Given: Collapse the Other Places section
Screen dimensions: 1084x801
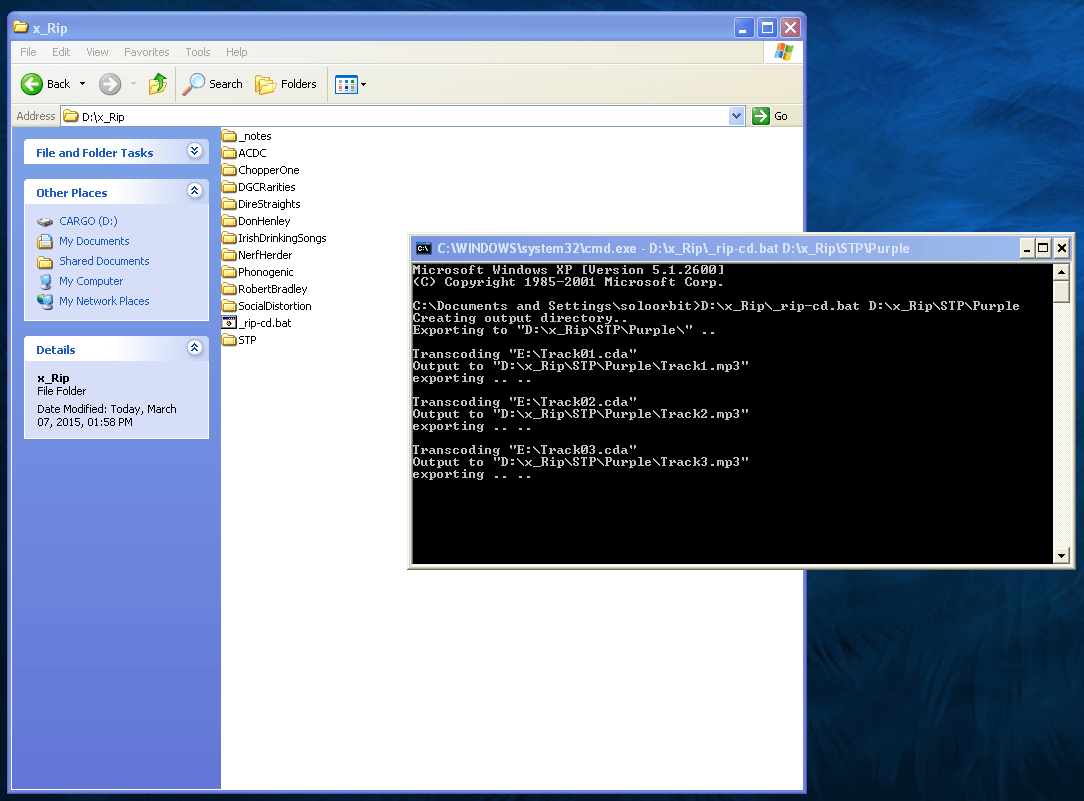Looking at the screenshot, I should 195,191.
